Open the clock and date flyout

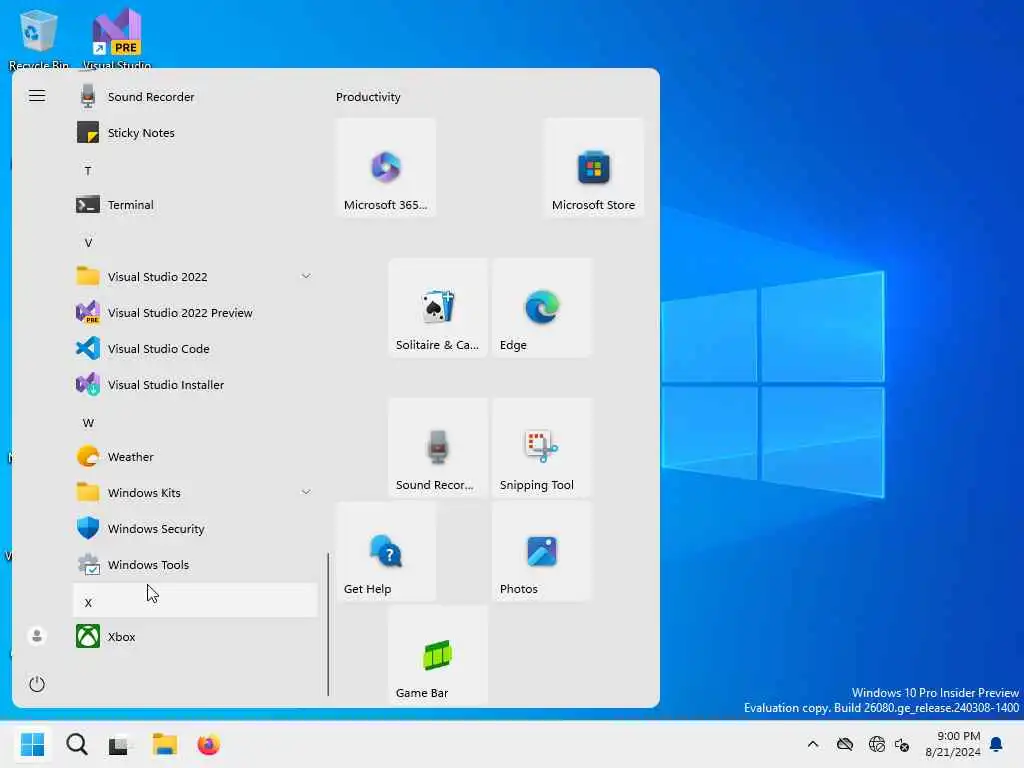(953, 744)
